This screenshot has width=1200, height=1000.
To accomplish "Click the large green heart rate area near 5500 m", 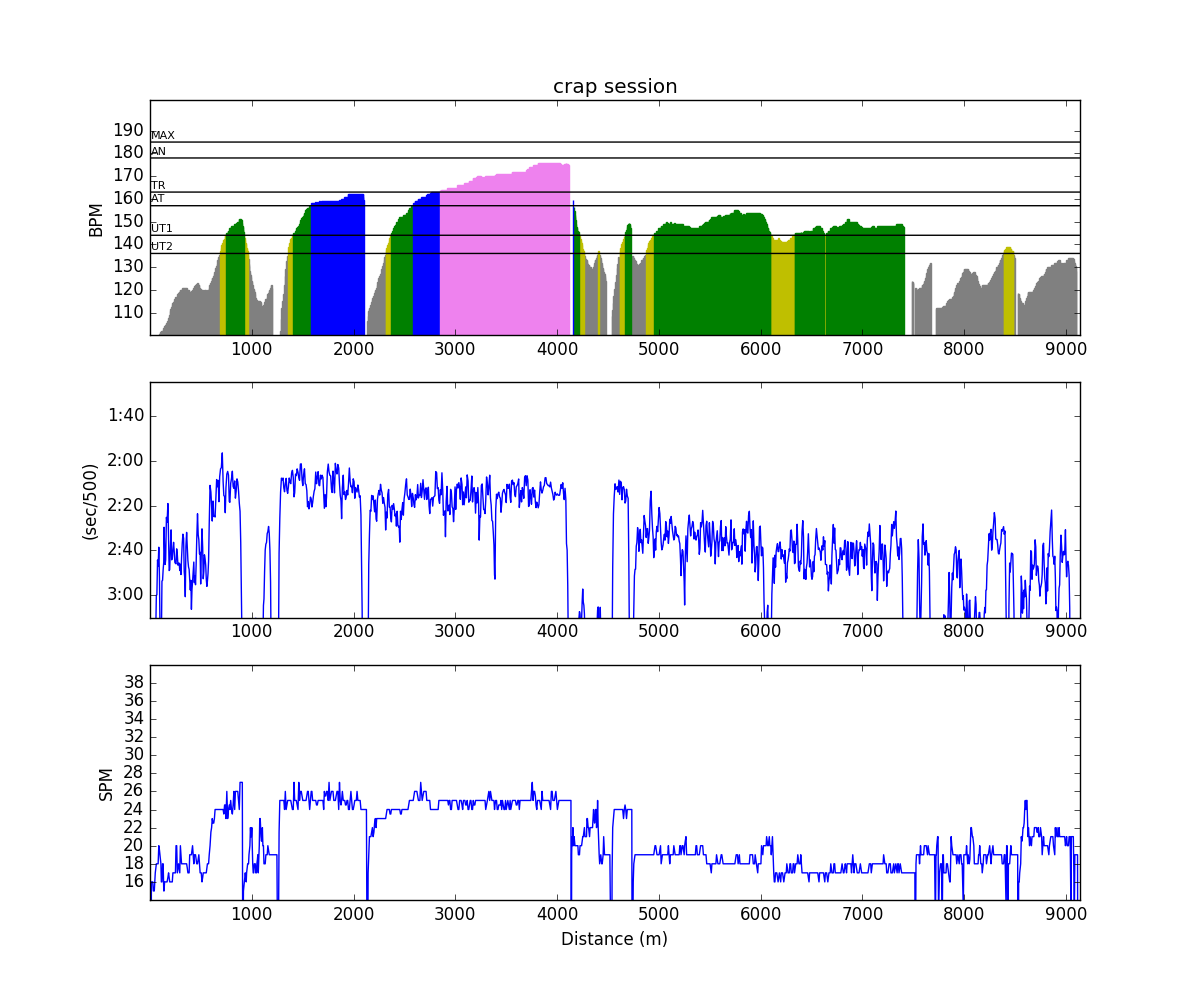I will click(x=710, y=280).
